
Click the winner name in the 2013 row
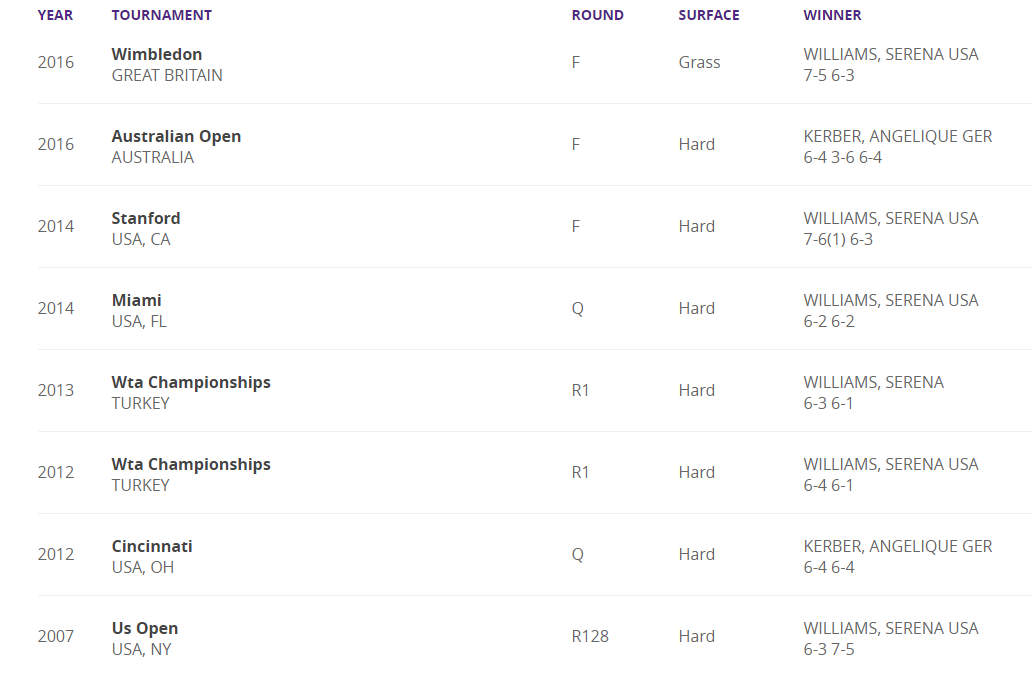pyautogui.click(x=874, y=382)
